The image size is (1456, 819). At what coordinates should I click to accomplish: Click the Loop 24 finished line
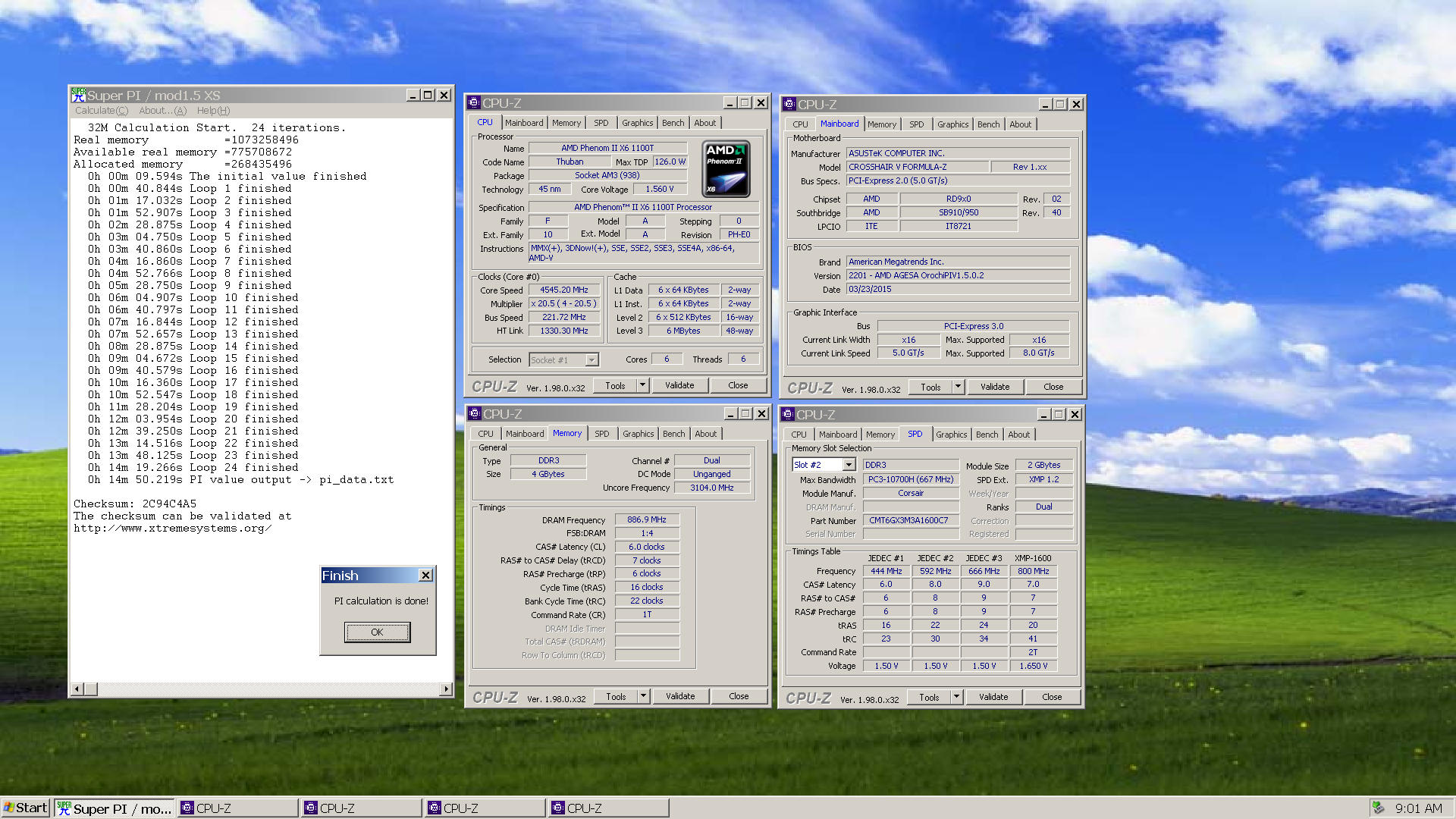[x=193, y=467]
